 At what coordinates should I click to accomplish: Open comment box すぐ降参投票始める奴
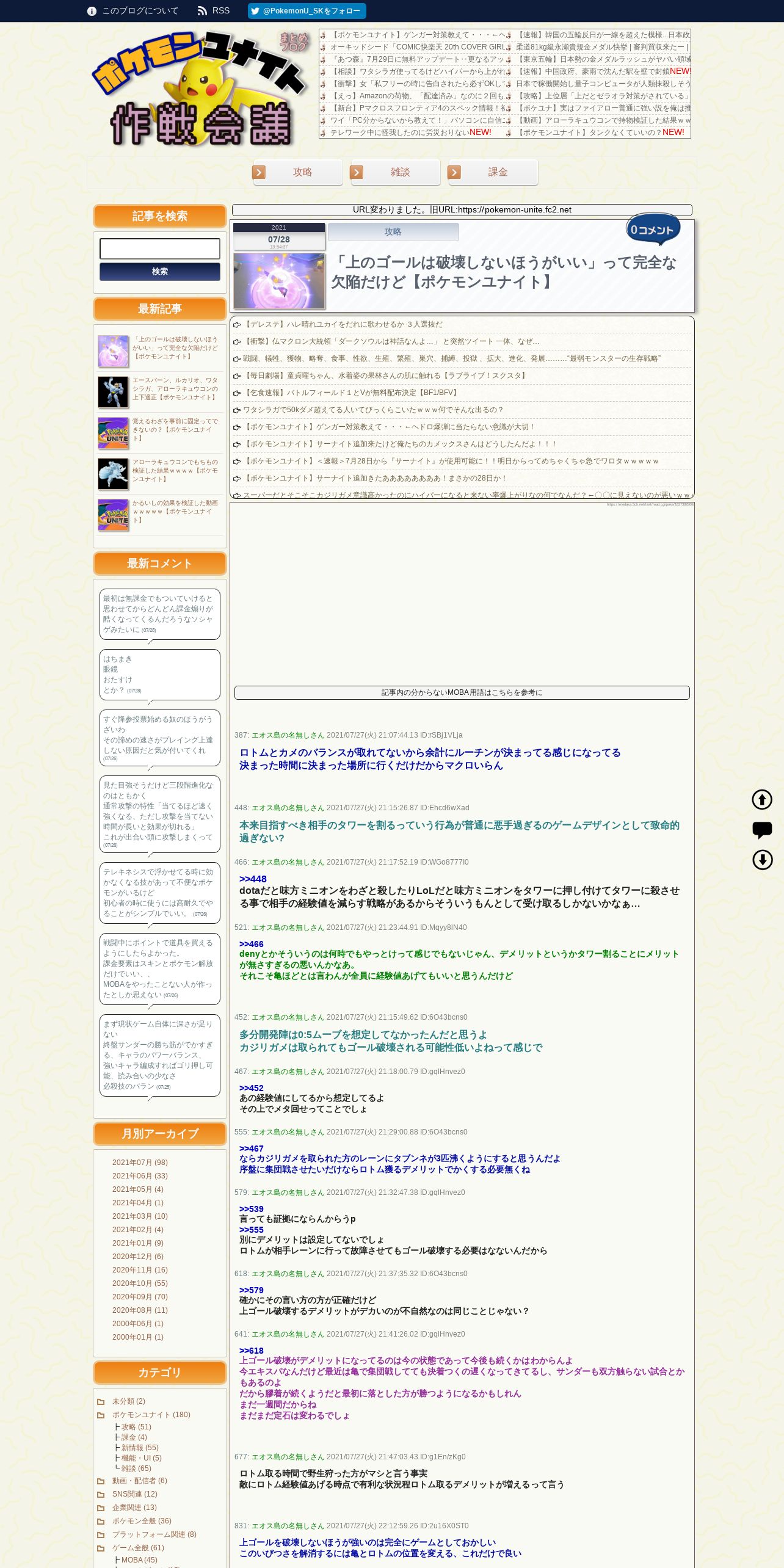[160, 738]
